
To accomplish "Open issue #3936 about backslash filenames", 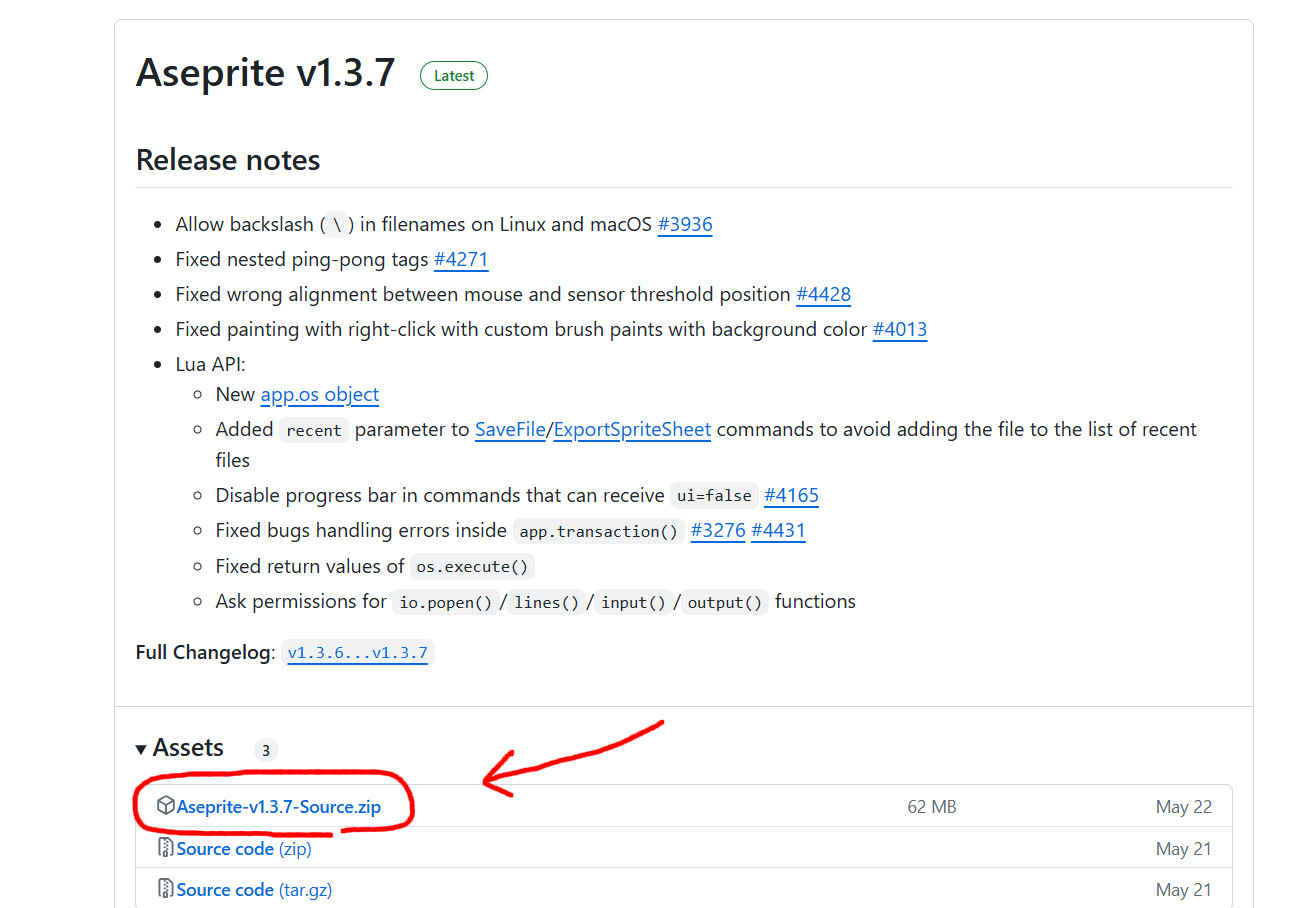I will [x=685, y=224].
